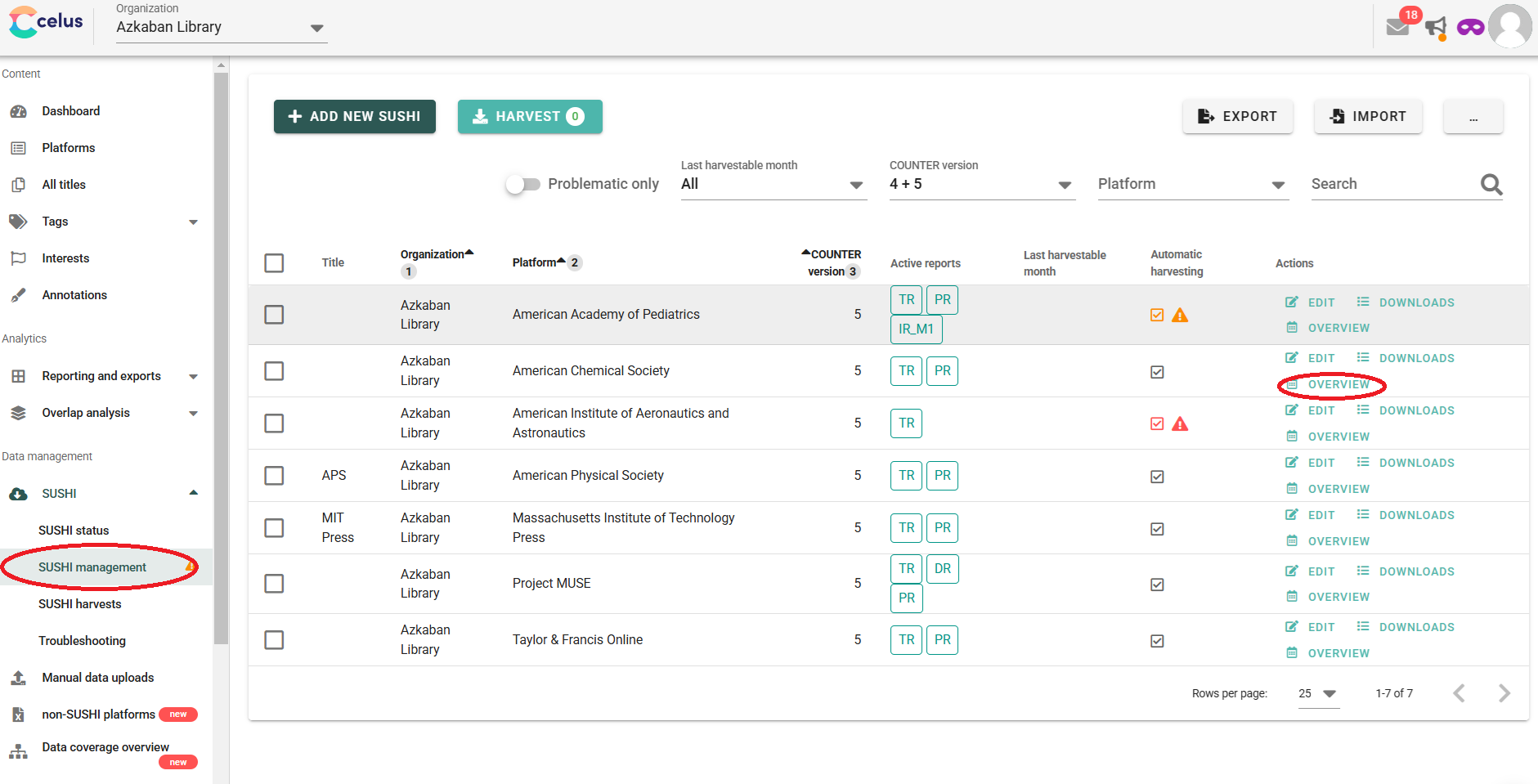The width and height of the screenshot is (1538, 784).
Task: Click the Celus logo
Action: [x=46, y=22]
